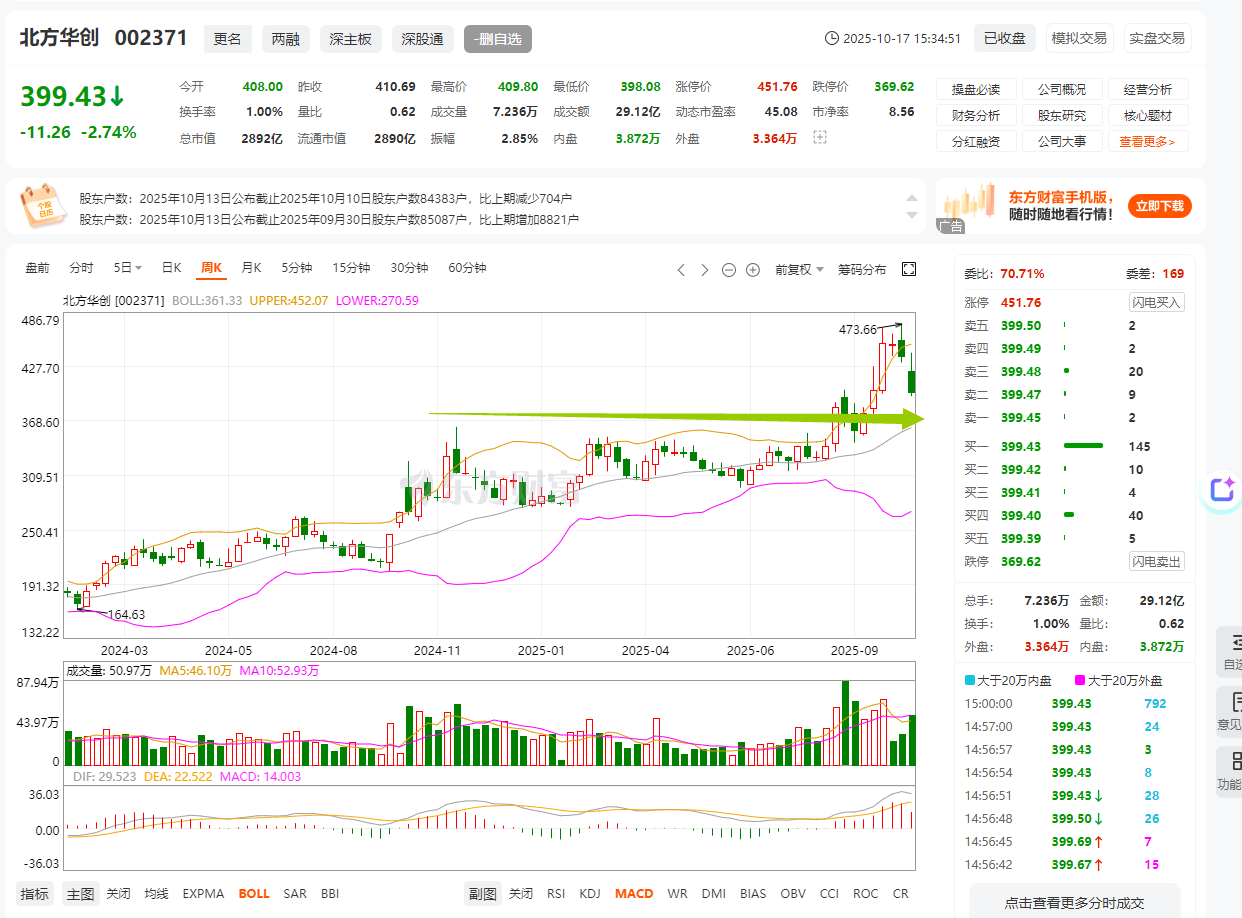Open 模拟交易 simulated trading

(1079, 38)
